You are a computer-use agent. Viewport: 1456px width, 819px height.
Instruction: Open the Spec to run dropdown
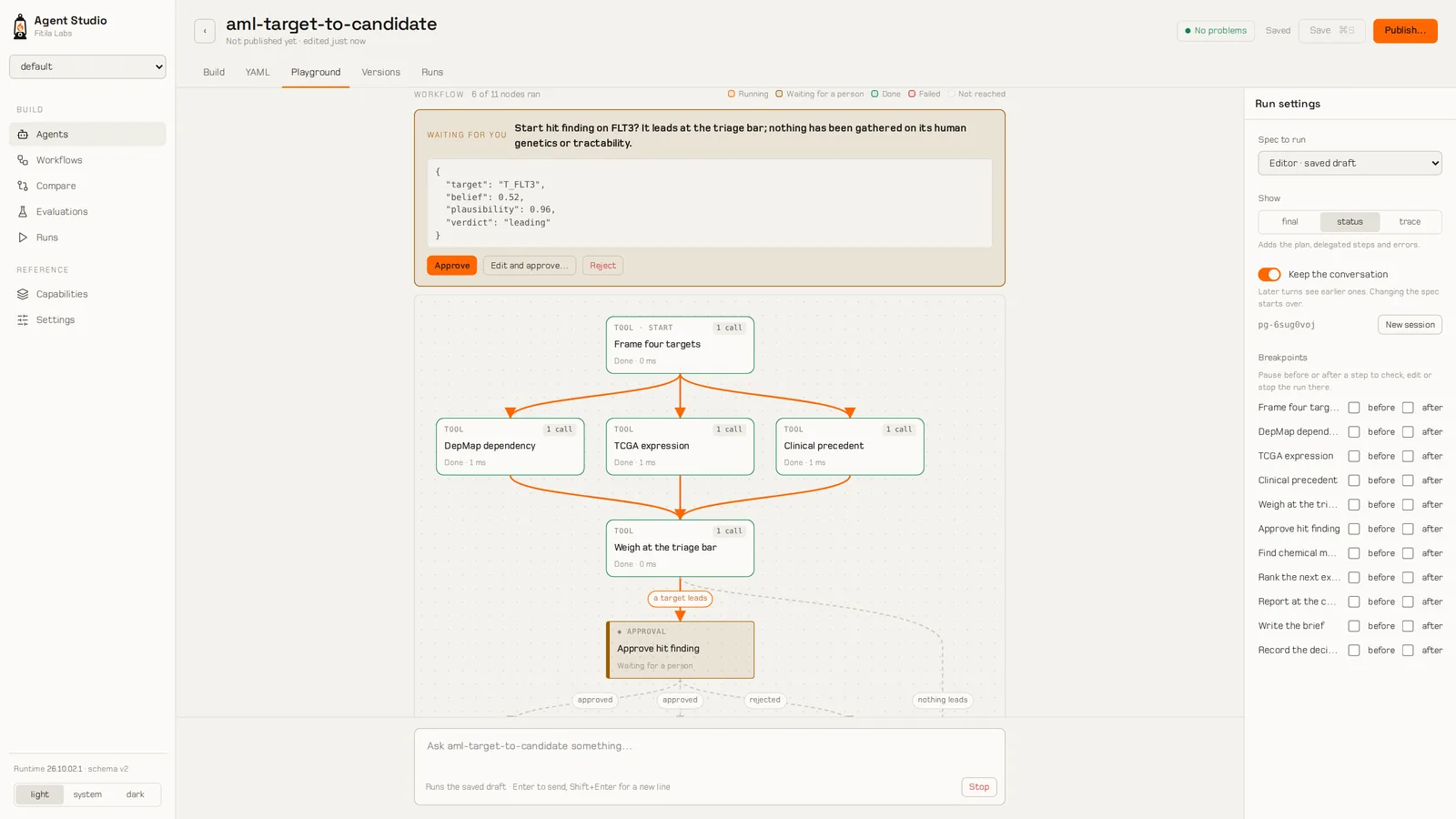pos(1350,164)
